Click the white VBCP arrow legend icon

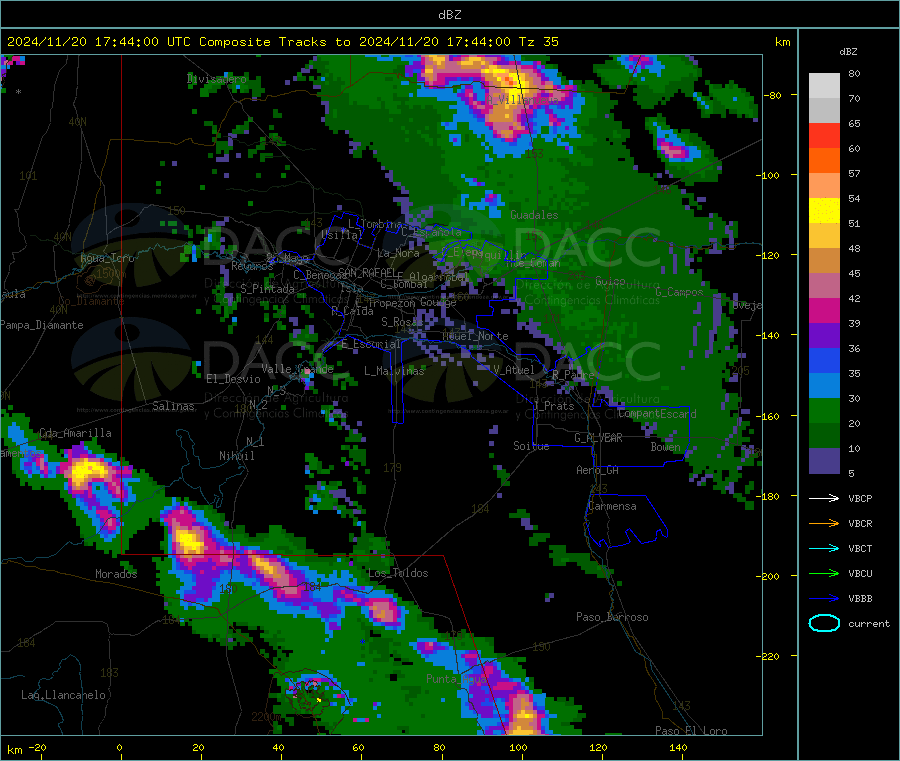tap(824, 498)
